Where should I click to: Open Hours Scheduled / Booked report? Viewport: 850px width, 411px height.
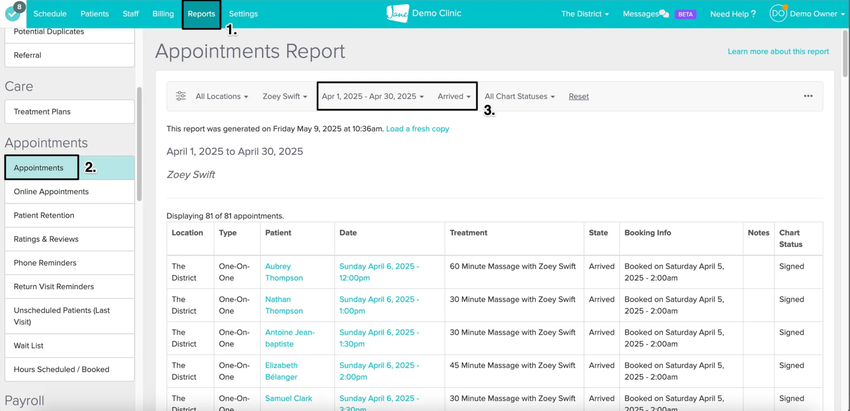coord(69,370)
